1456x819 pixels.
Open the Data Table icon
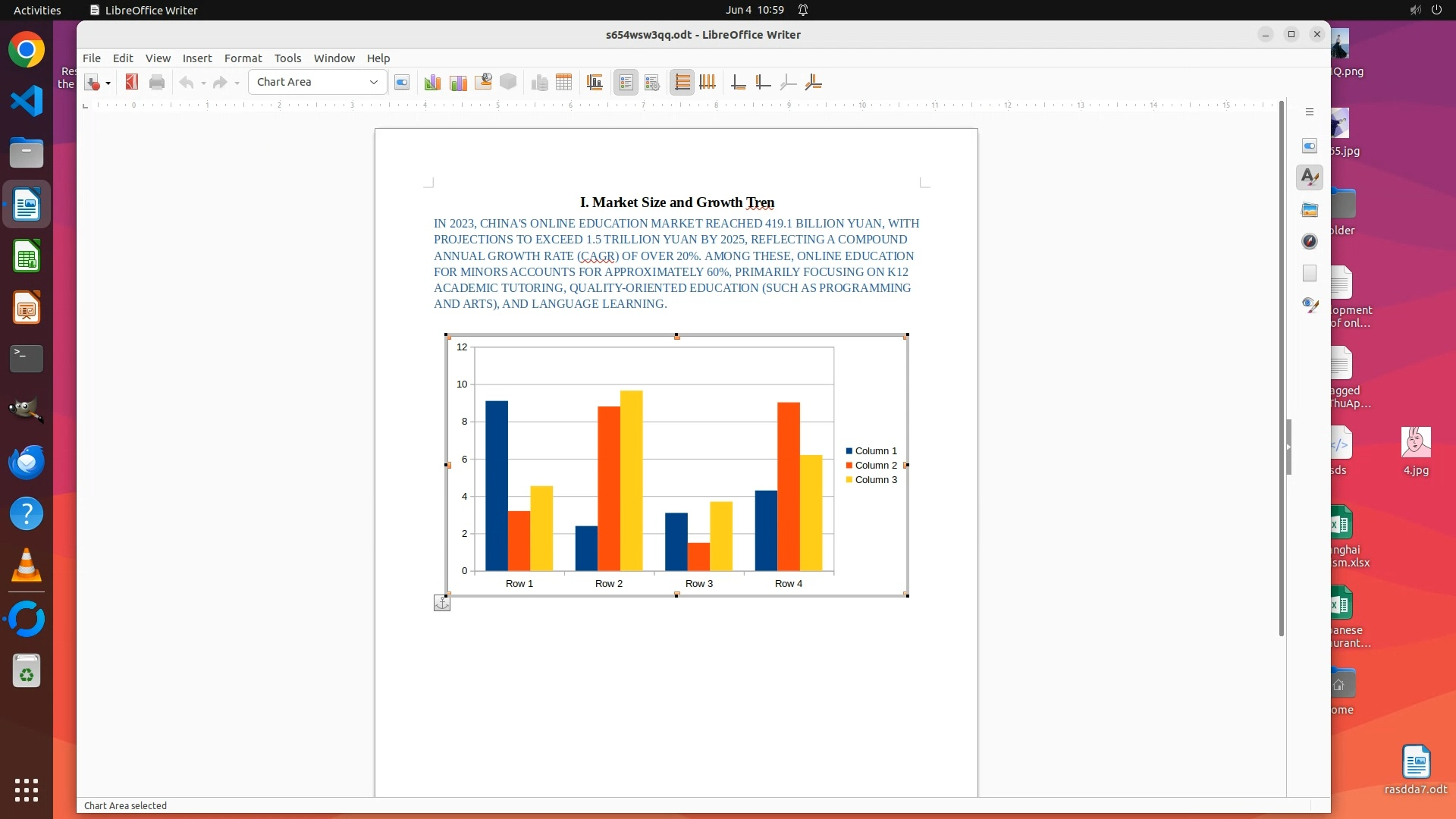pos(563,83)
